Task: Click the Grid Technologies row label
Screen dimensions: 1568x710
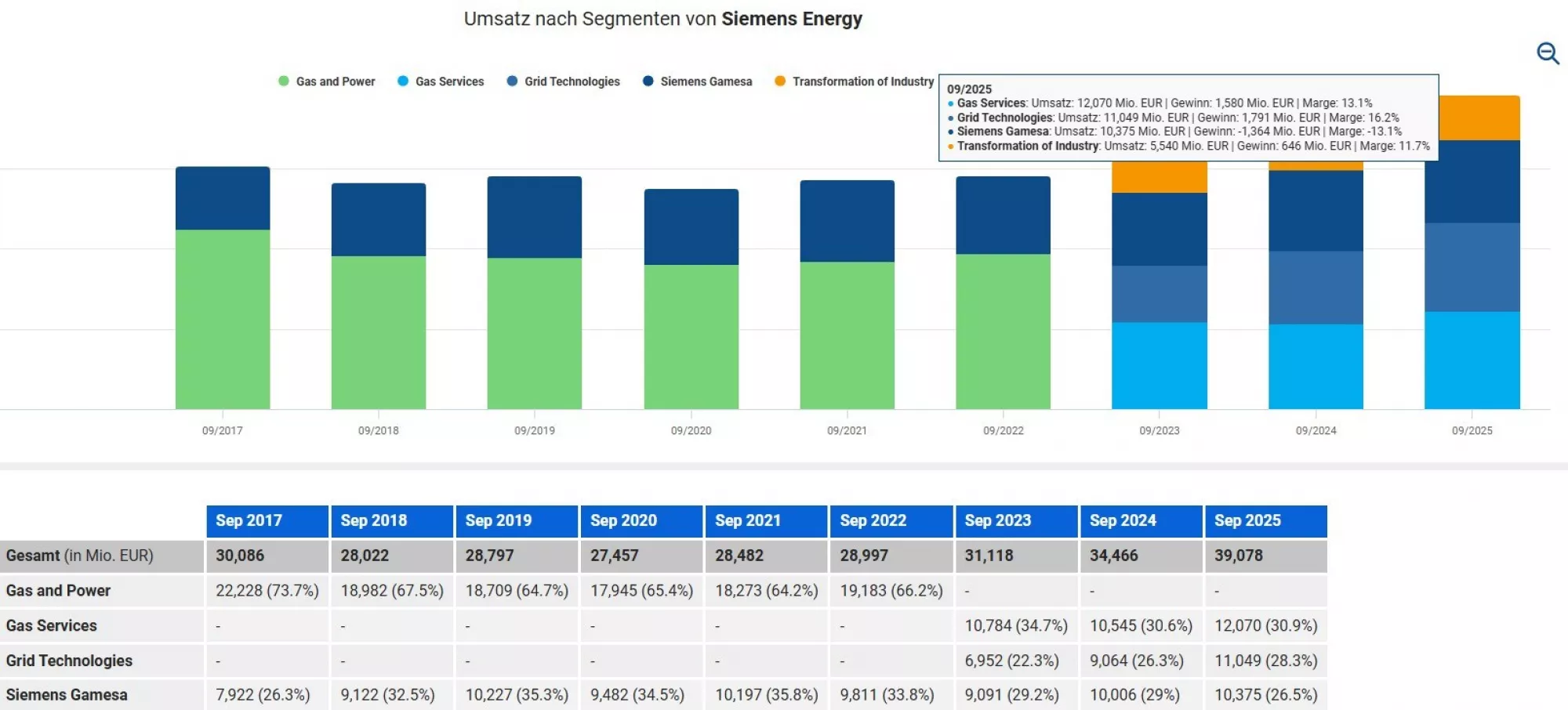Action: pyautogui.click(x=69, y=661)
